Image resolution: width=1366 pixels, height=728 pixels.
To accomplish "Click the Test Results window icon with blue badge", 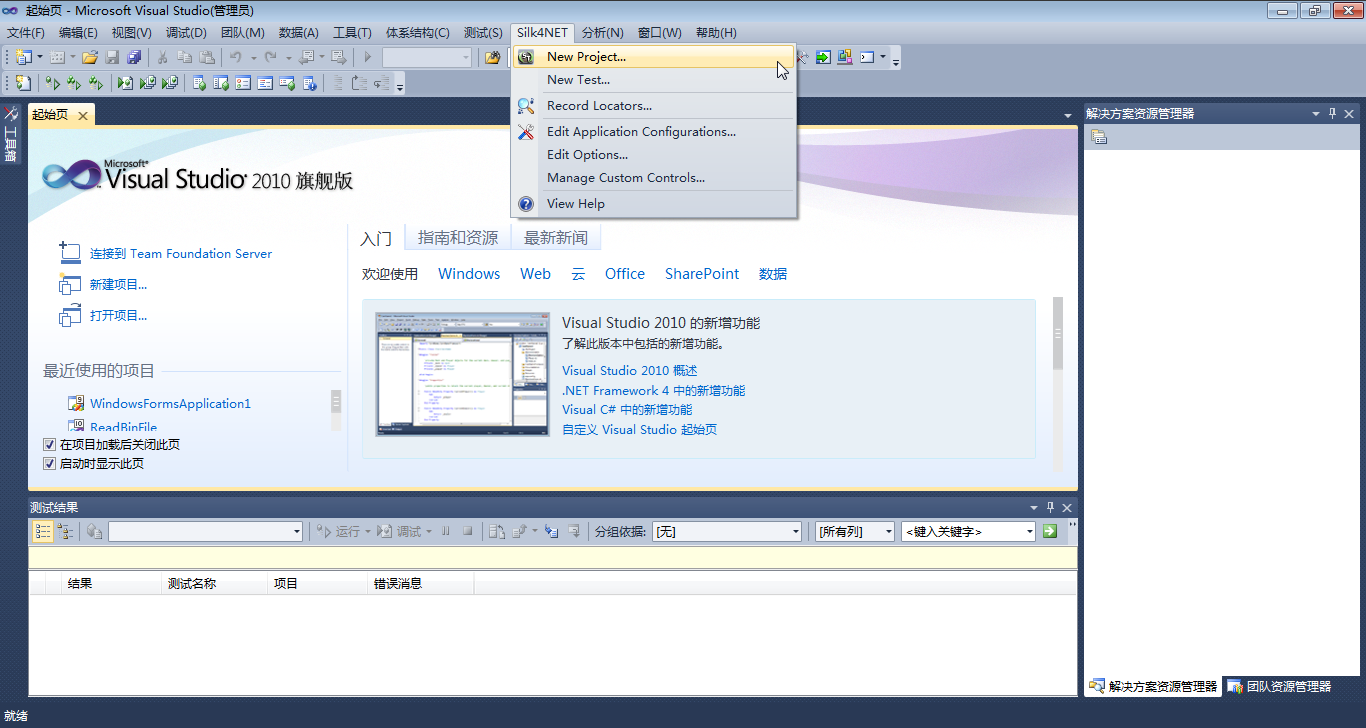I will coord(309,83).
